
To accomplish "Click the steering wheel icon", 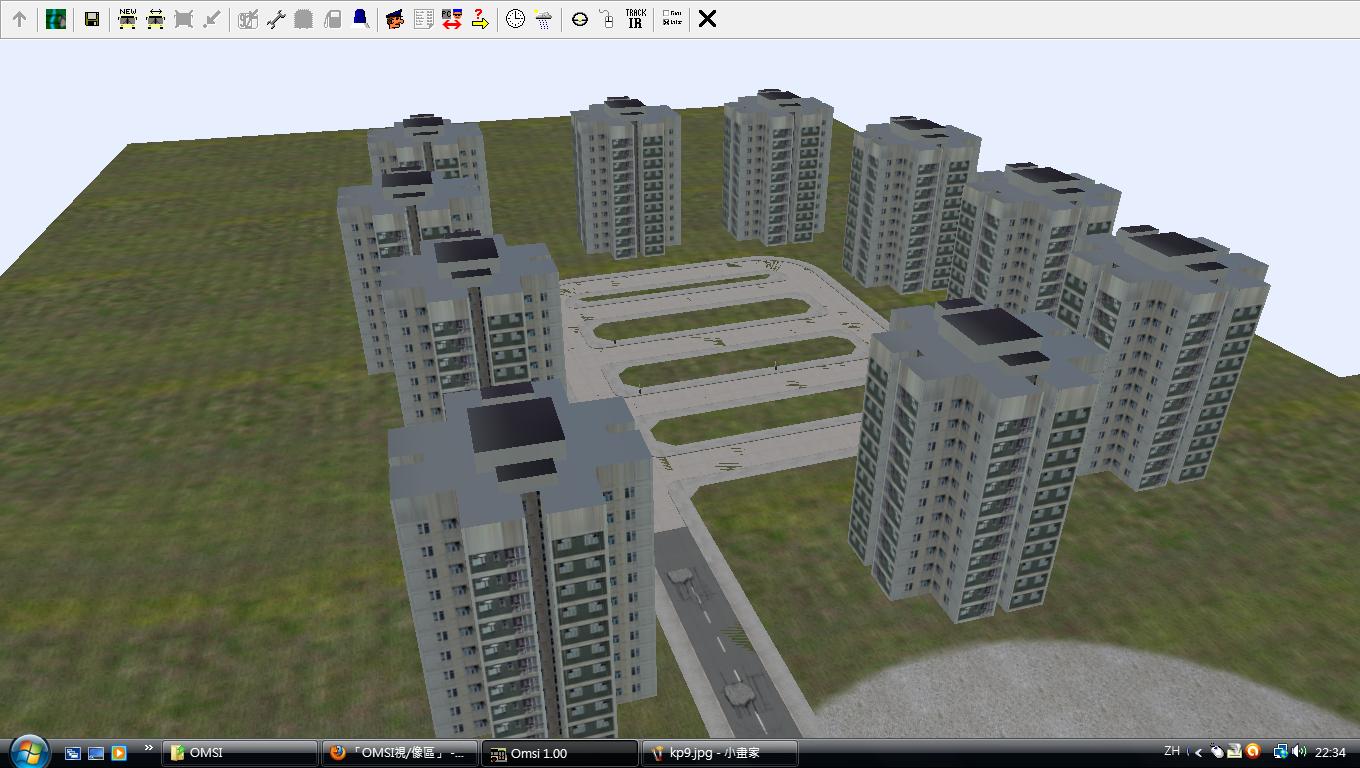I will [x=580, y=19].
